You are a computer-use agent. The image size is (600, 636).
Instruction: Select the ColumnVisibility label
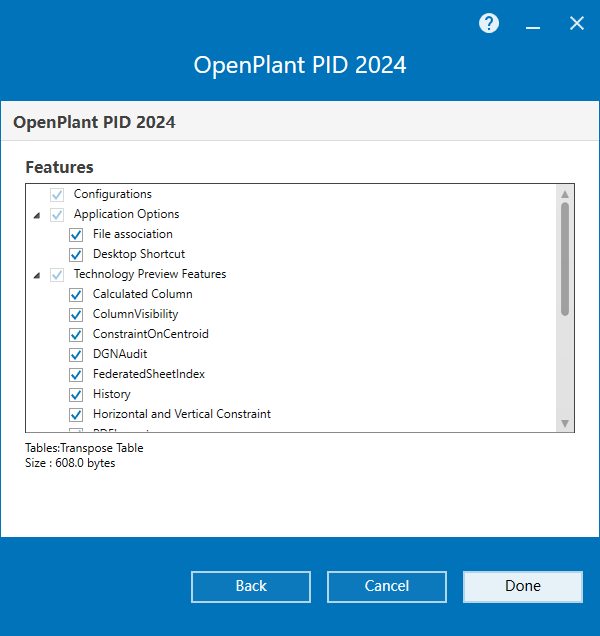click(135, 314)
